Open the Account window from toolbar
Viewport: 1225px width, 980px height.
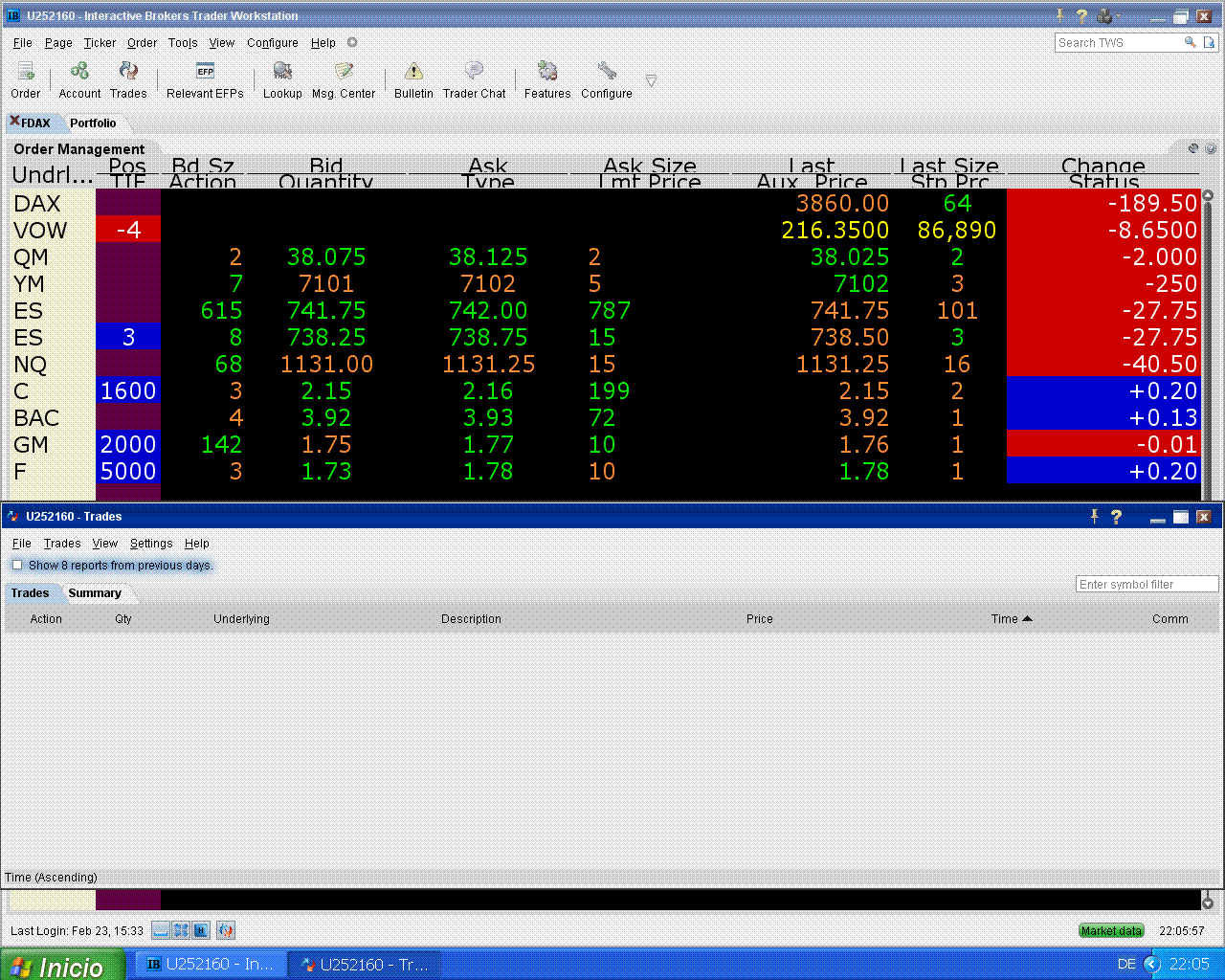79,80
